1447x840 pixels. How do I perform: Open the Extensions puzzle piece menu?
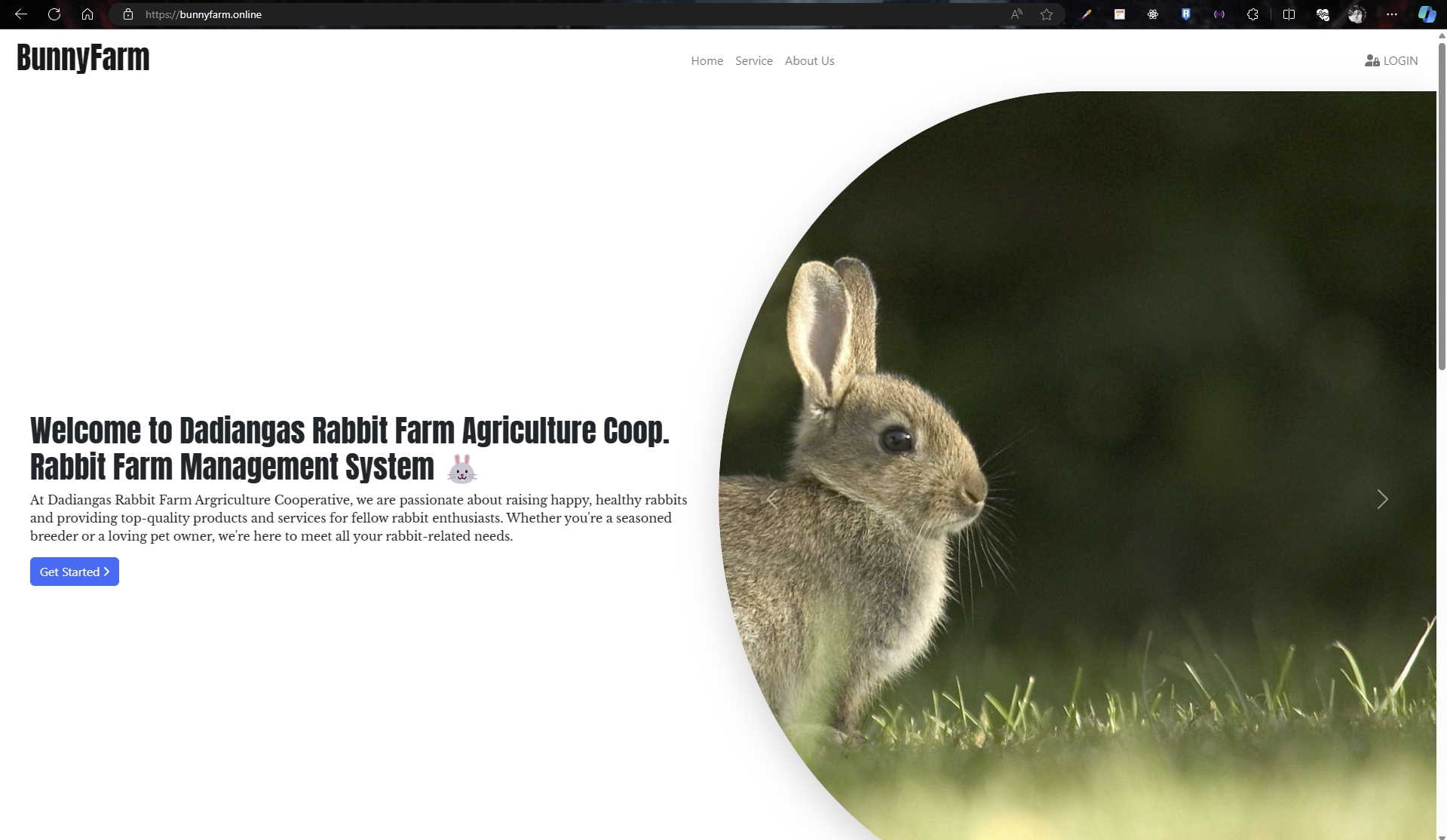coord(1252,14)
